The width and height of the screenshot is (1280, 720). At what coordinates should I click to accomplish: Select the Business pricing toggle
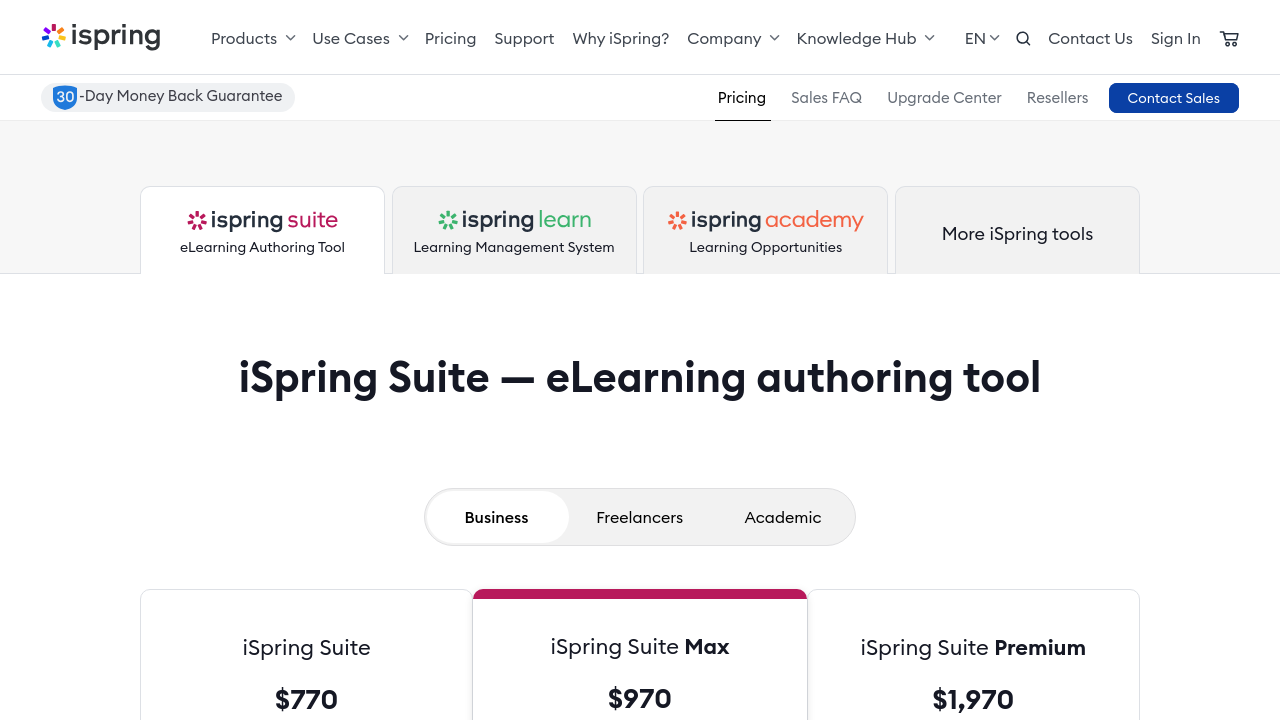(497, 517)
